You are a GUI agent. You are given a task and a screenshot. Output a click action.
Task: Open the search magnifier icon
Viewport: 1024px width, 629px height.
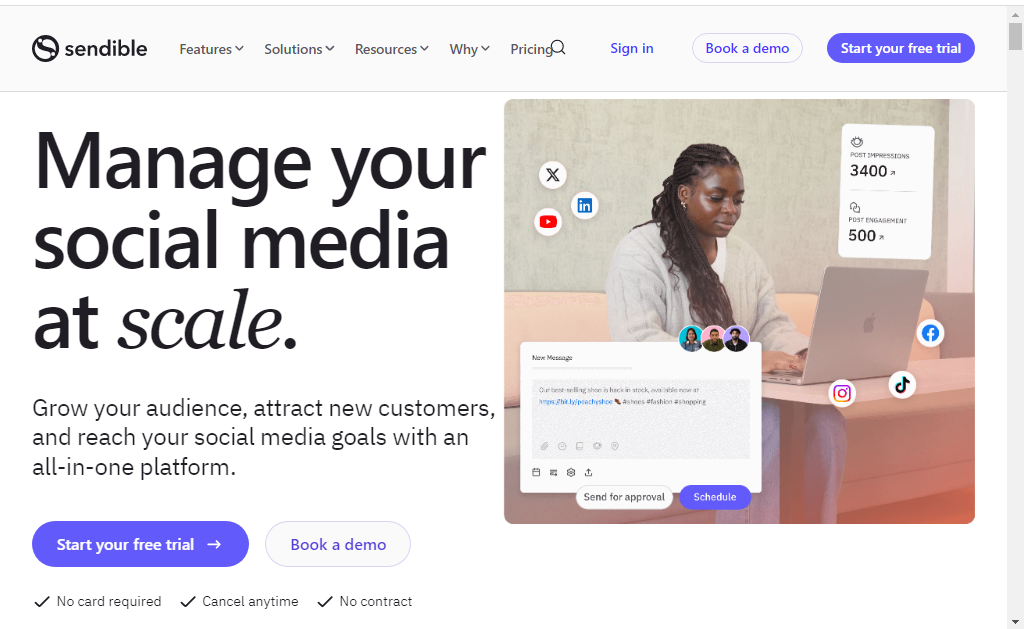pyautogui.click(x=558, y=48)
